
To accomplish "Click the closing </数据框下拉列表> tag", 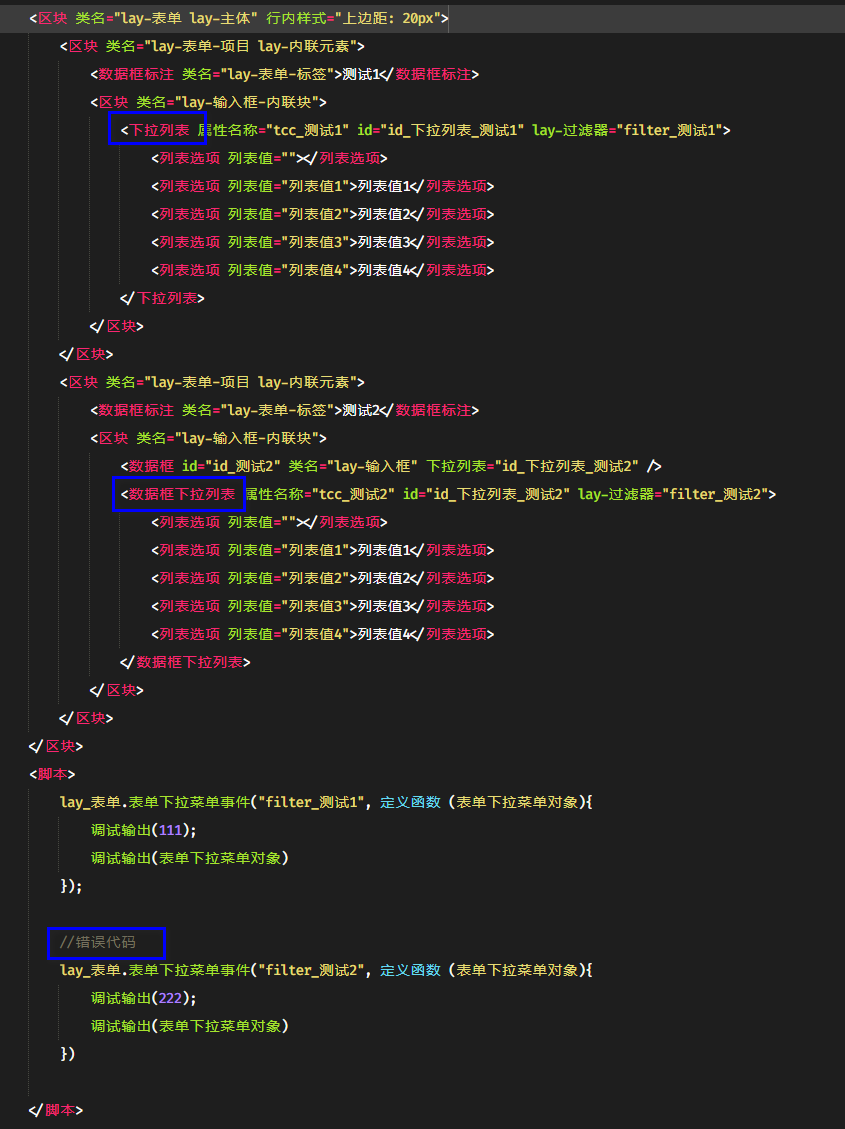I will [185, 662].
